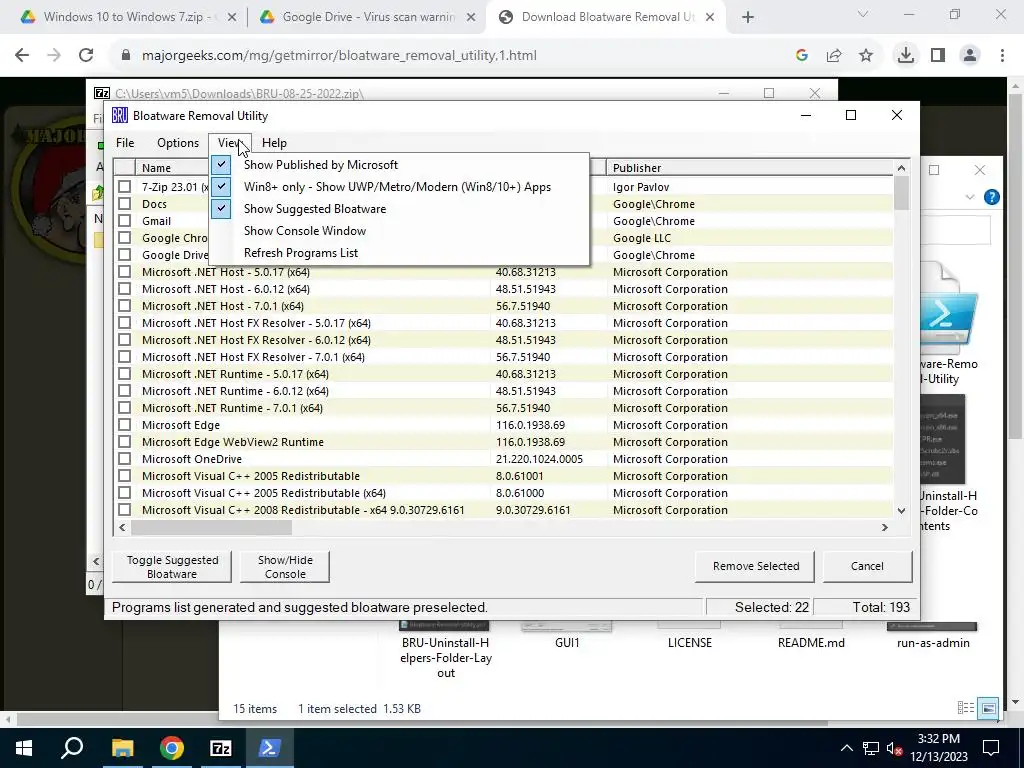This screenshot has height=768, width=1024.
Task: Click the muted volume tray icon
Action: pyautogui.click(x=894, y=748)
